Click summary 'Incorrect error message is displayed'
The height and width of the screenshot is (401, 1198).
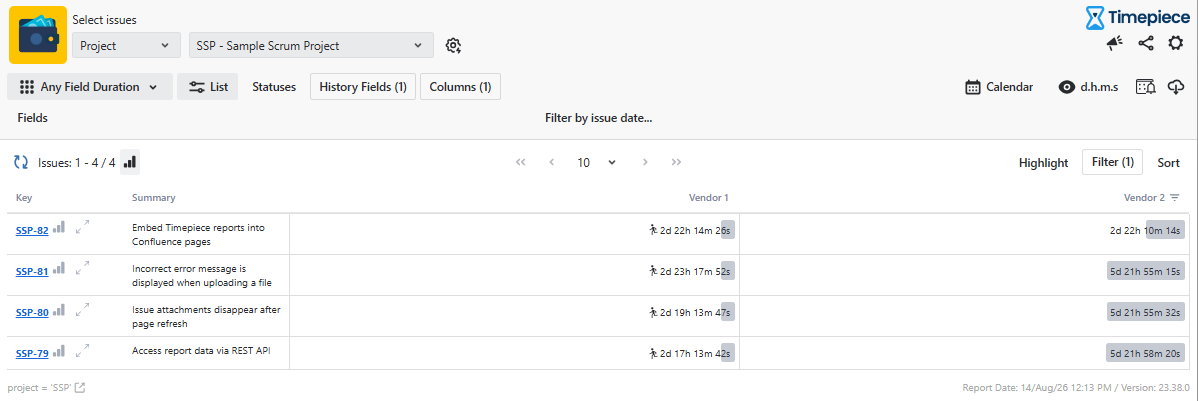(x=202, y=276)
